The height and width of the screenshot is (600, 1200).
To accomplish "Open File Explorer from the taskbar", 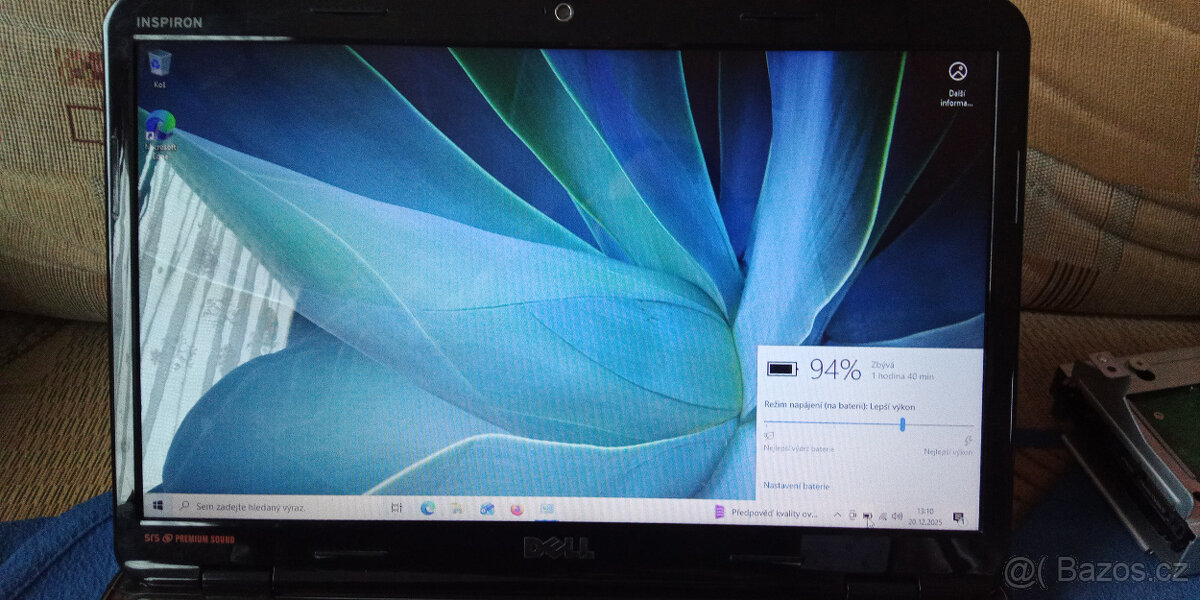I will coord(457,507).
